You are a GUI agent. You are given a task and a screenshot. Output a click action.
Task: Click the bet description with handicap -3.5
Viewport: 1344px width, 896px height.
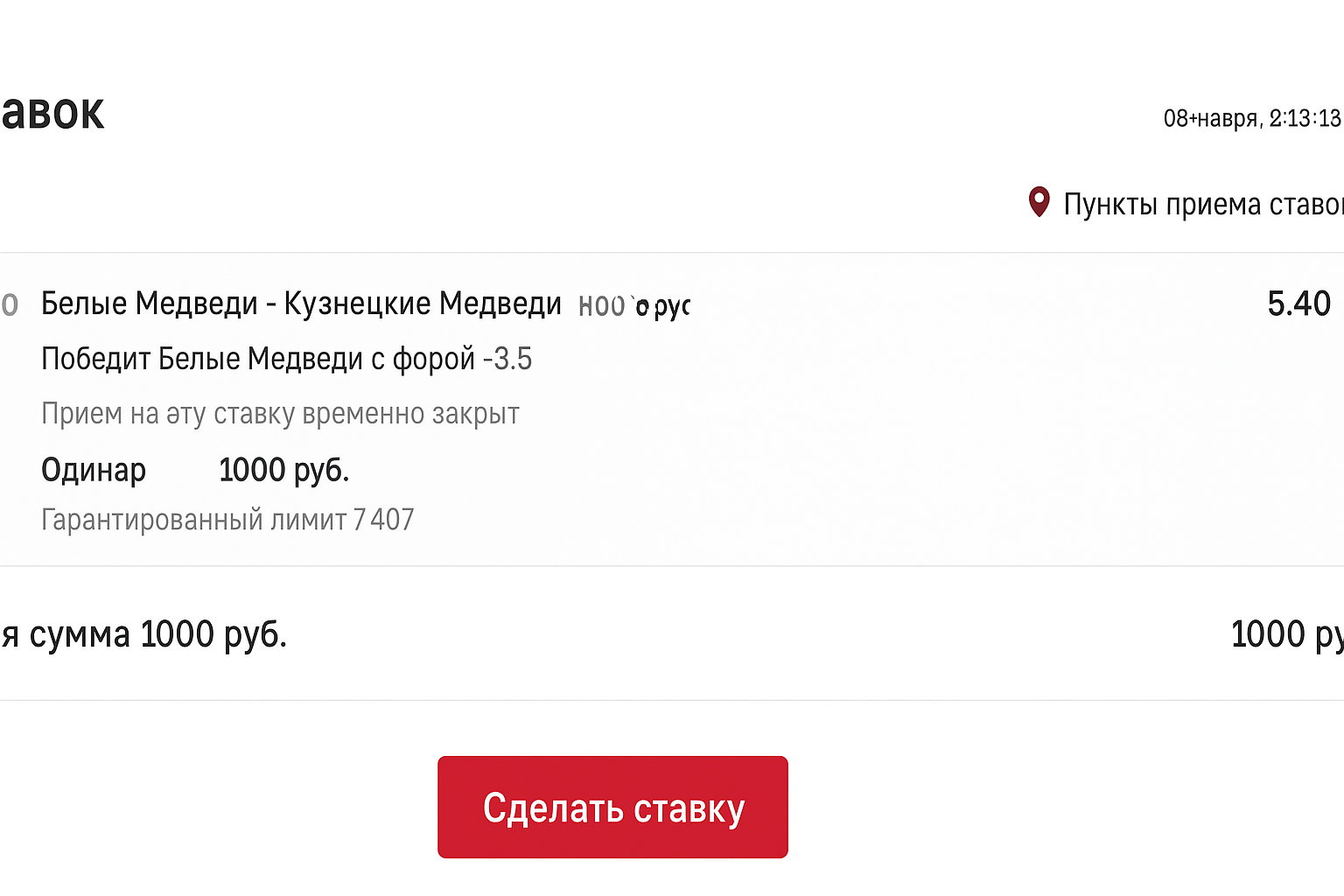tap(287, 359)
